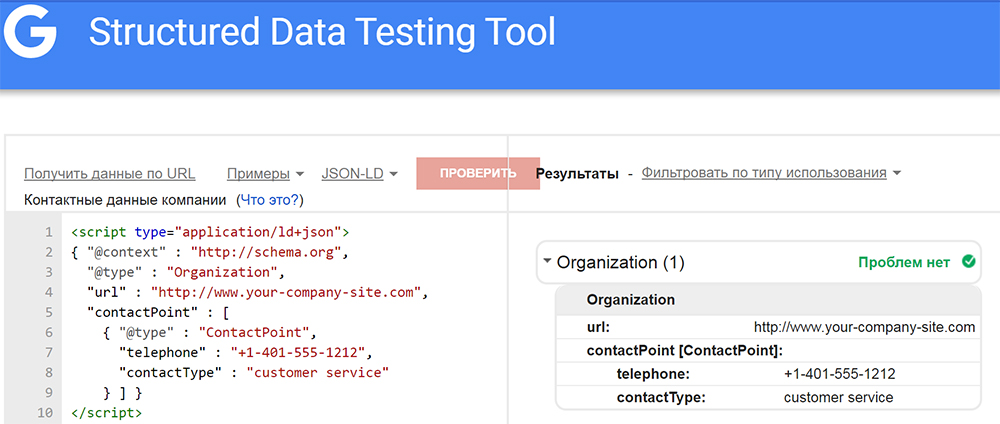
Task: Open the Получить данные по URL link
Action: (110, 173)
